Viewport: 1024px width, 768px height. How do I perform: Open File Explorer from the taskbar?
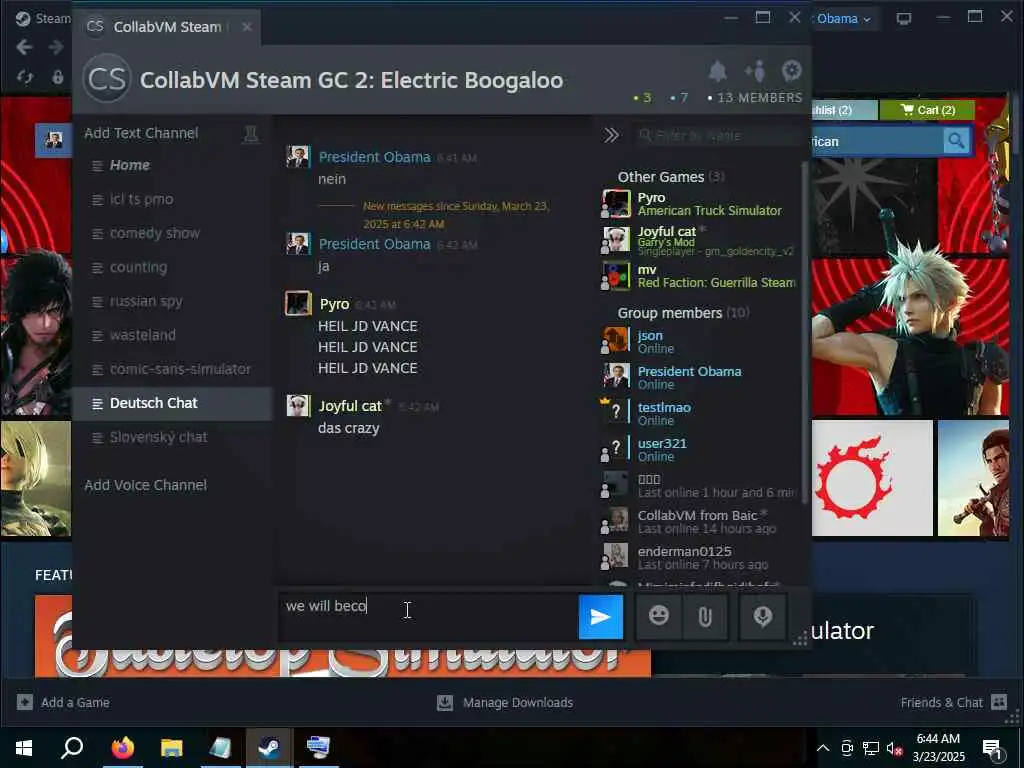(172, 748)
